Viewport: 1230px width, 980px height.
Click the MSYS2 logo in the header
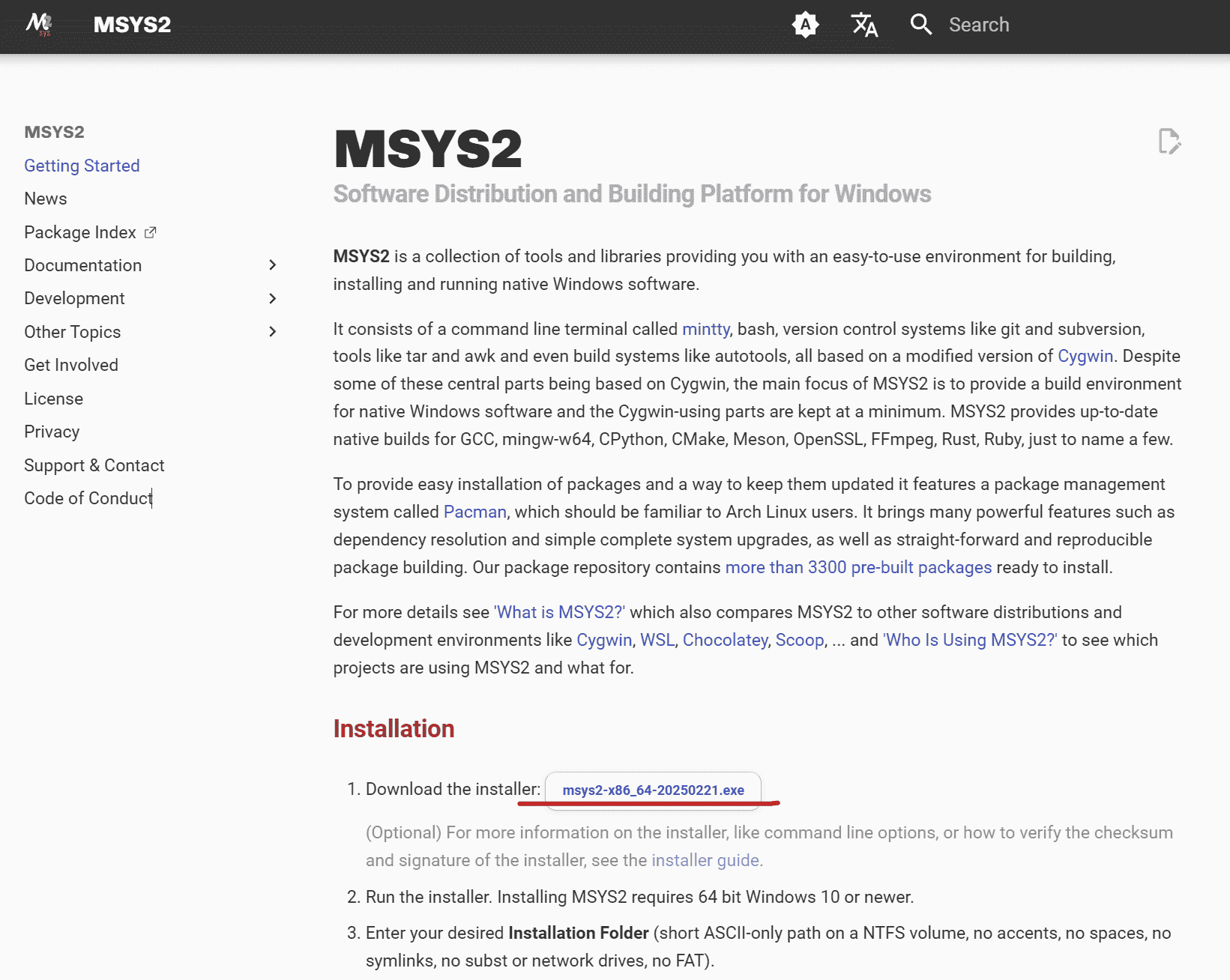[41, 25]
